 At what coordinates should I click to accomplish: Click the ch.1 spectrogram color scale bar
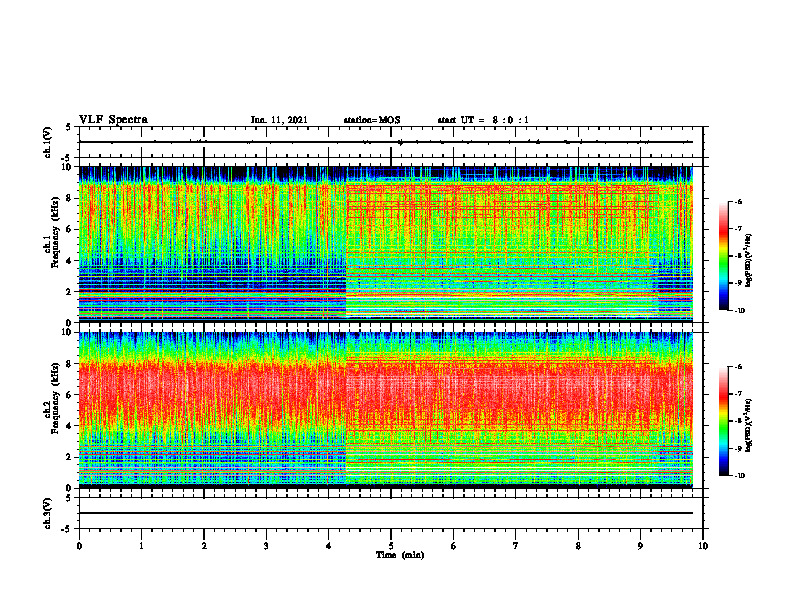tap(723, 256)
